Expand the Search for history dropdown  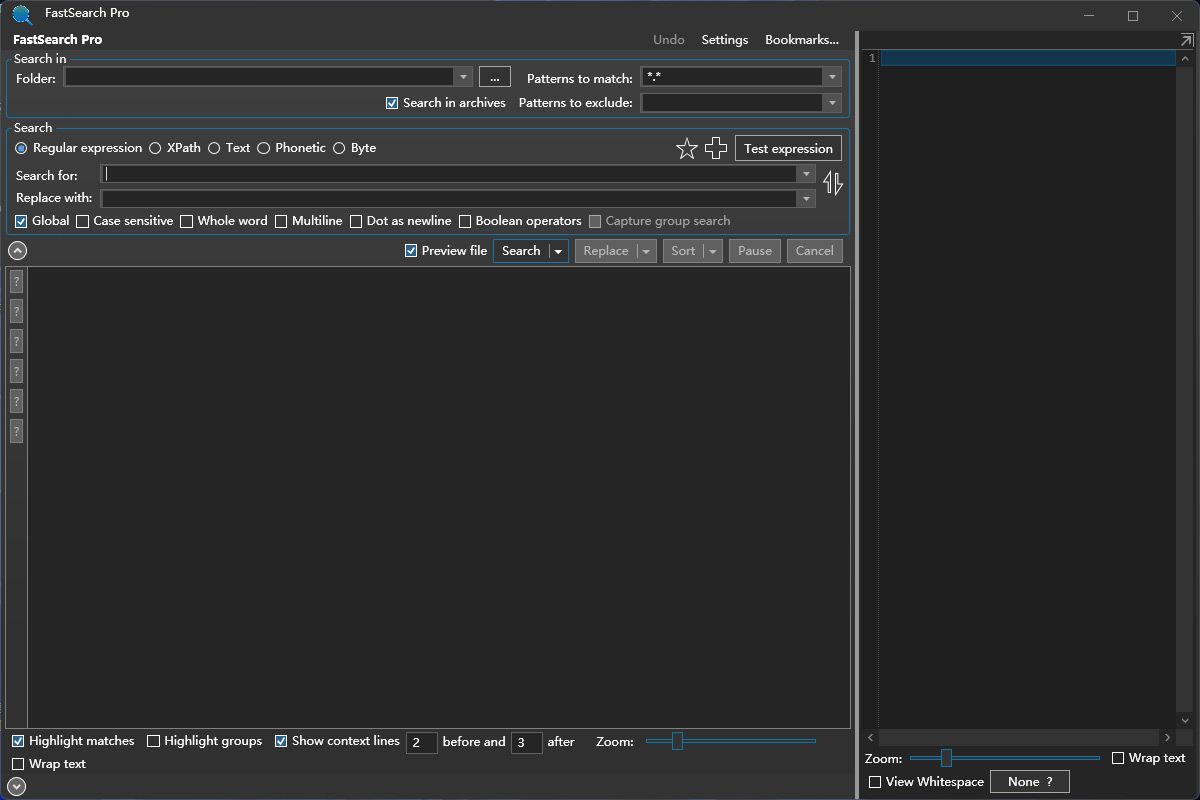click(806, 174)
